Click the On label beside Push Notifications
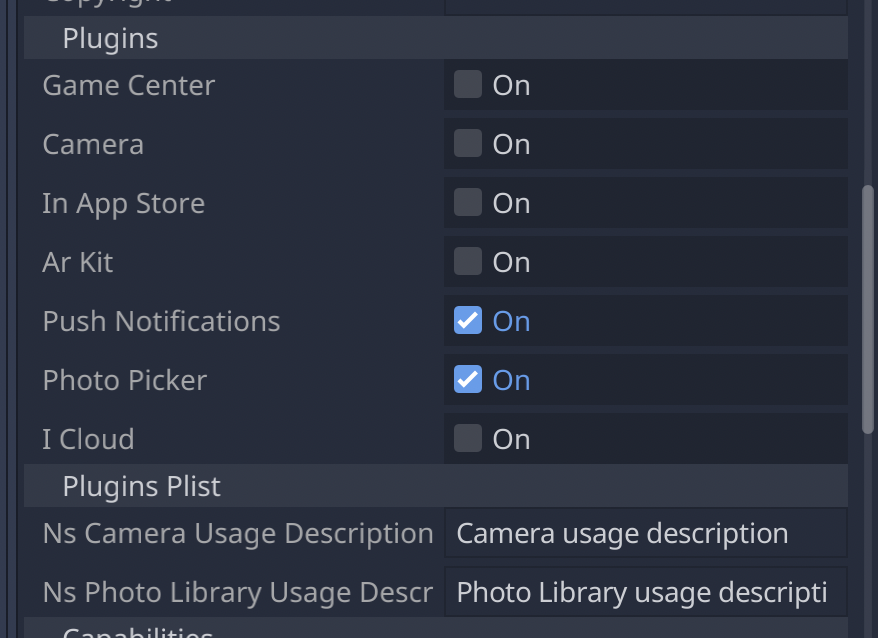Viewport: 878px width, 638px height. tap(513, 320)
